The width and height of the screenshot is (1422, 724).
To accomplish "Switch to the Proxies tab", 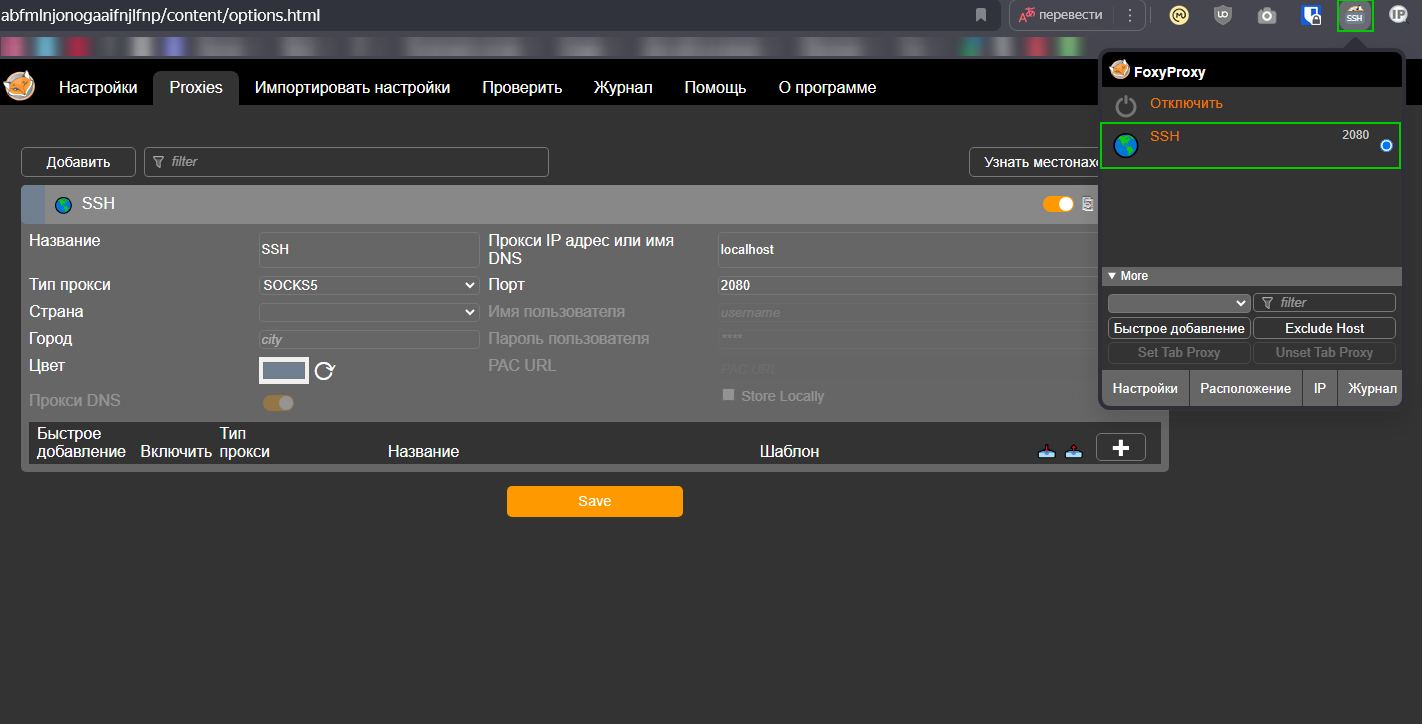I will 196,88.
